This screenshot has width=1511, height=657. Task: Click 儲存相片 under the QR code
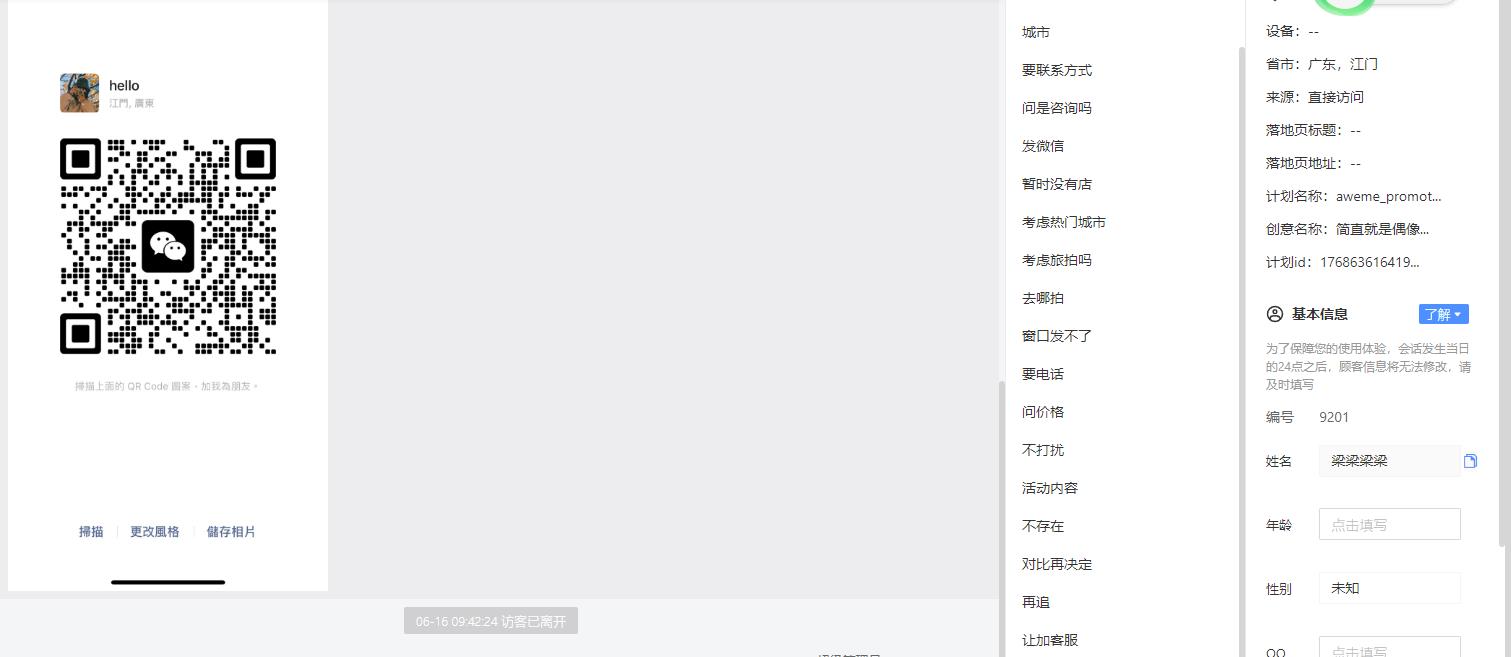(x=231, y=532)
